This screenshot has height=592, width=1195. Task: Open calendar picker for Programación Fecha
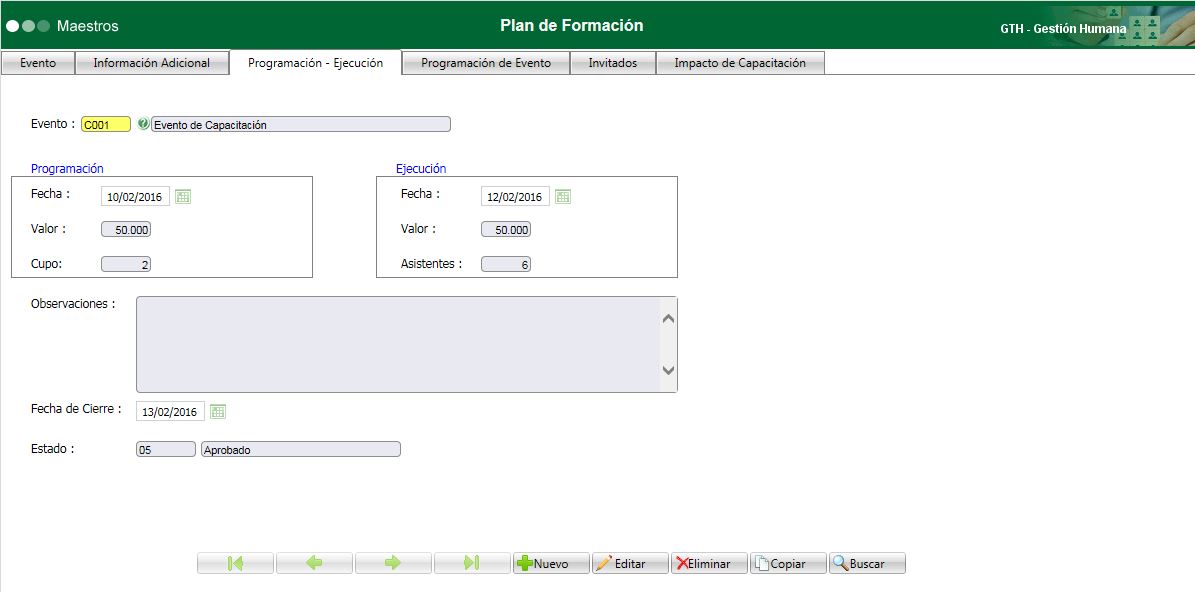tap(183, 197)
